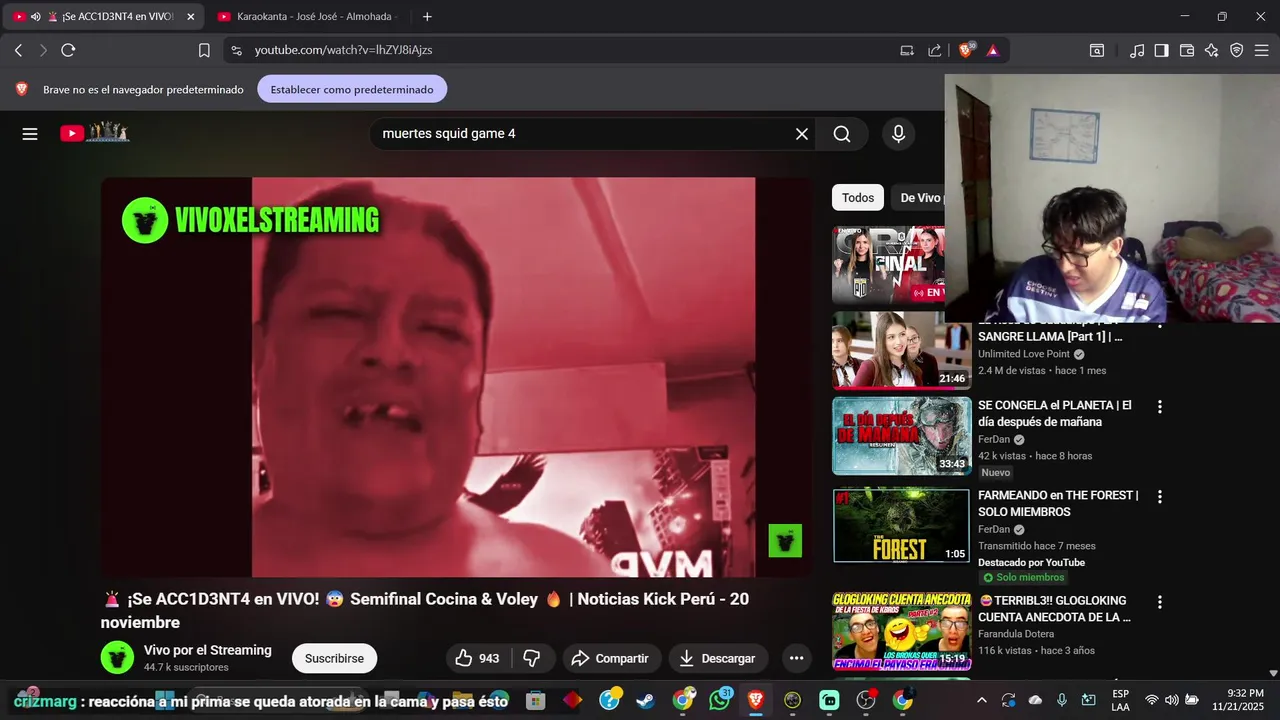Like the video with 943 likes
Viewport: 1280px width, 720px height.
pos(478,658)
